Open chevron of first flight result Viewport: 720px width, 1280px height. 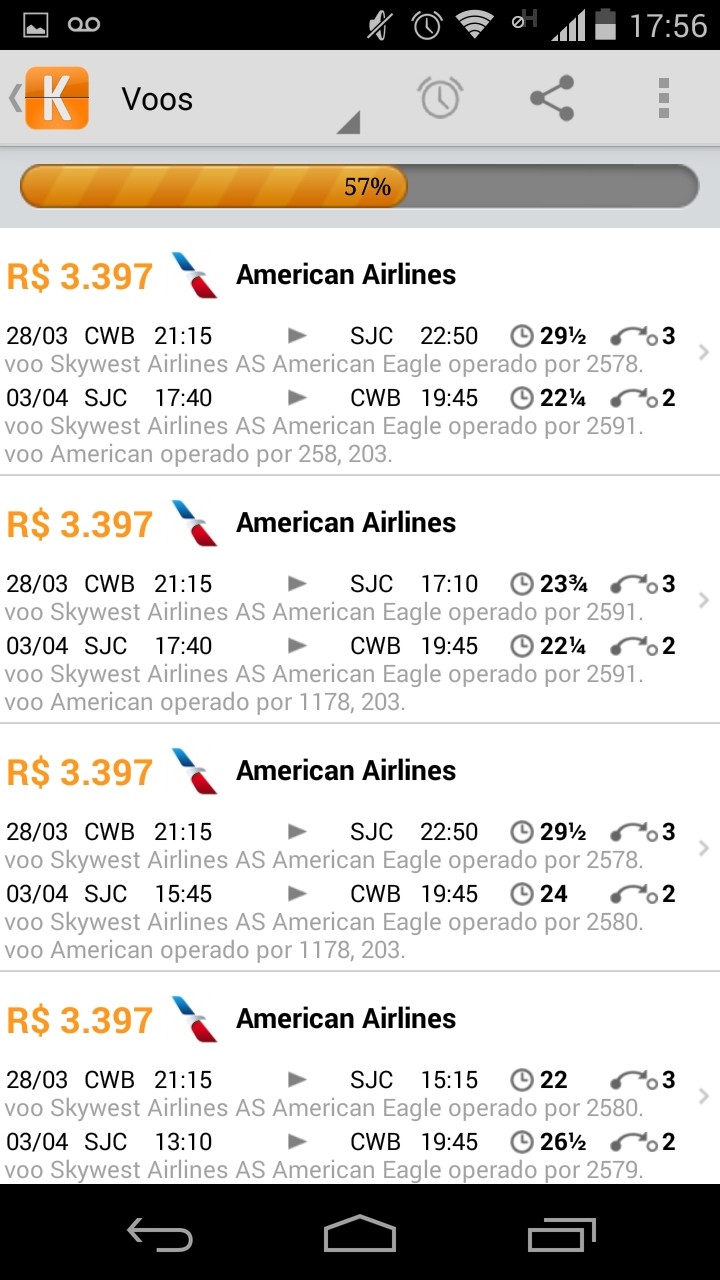[x=704, y=352]
